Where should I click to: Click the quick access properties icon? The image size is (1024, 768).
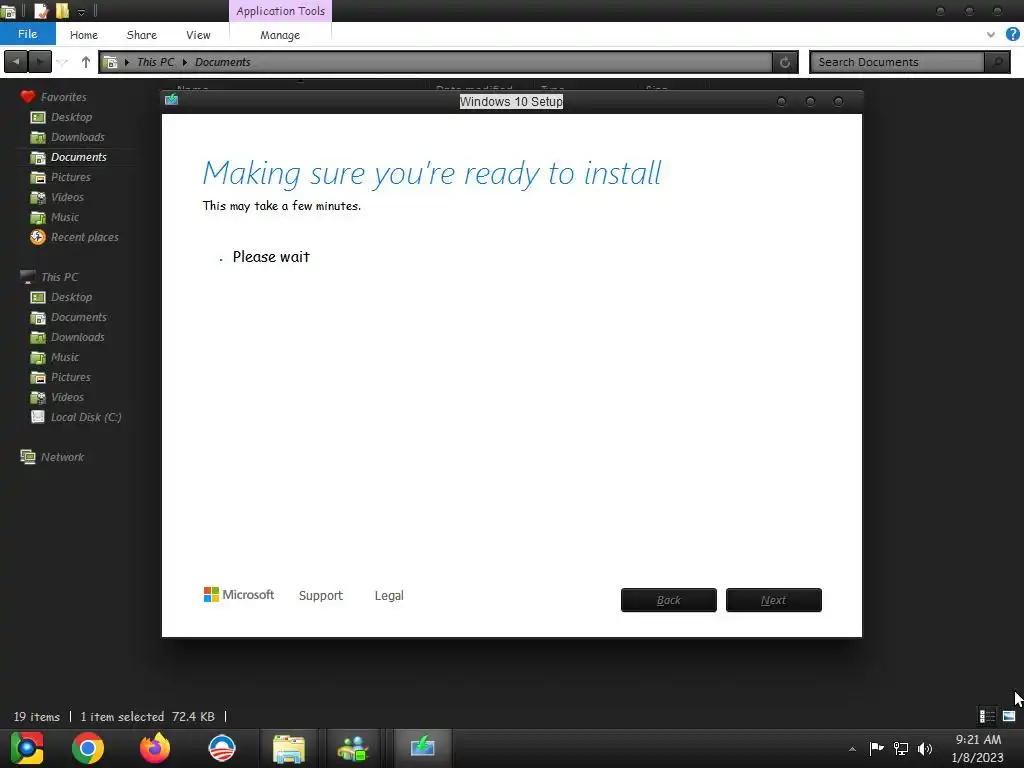pyautogui.click(x=42, y=11)
